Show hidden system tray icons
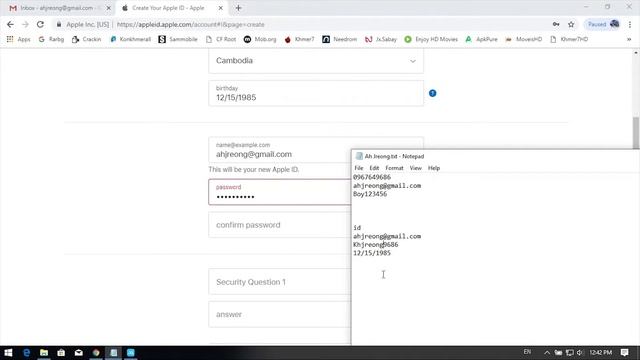This screenshot has height=360, width=640. pos(547,353)
